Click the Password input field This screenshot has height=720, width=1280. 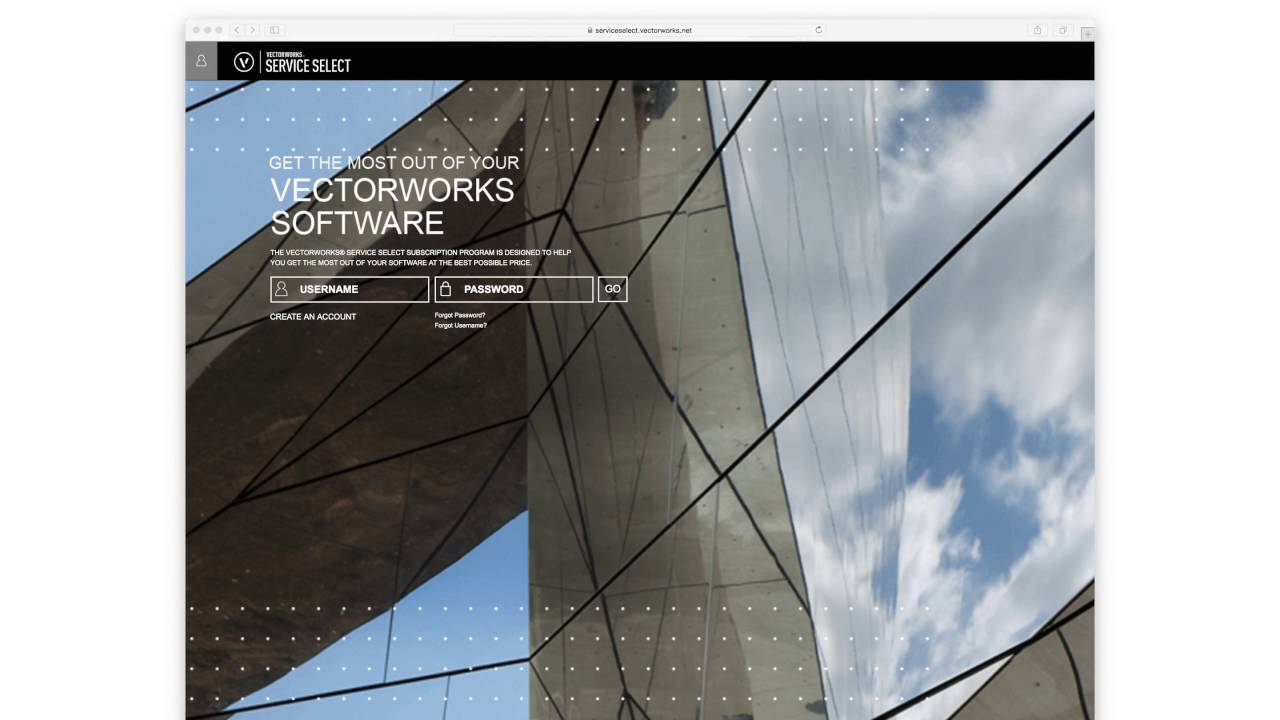pyautogui.click(x=514, y=289)
